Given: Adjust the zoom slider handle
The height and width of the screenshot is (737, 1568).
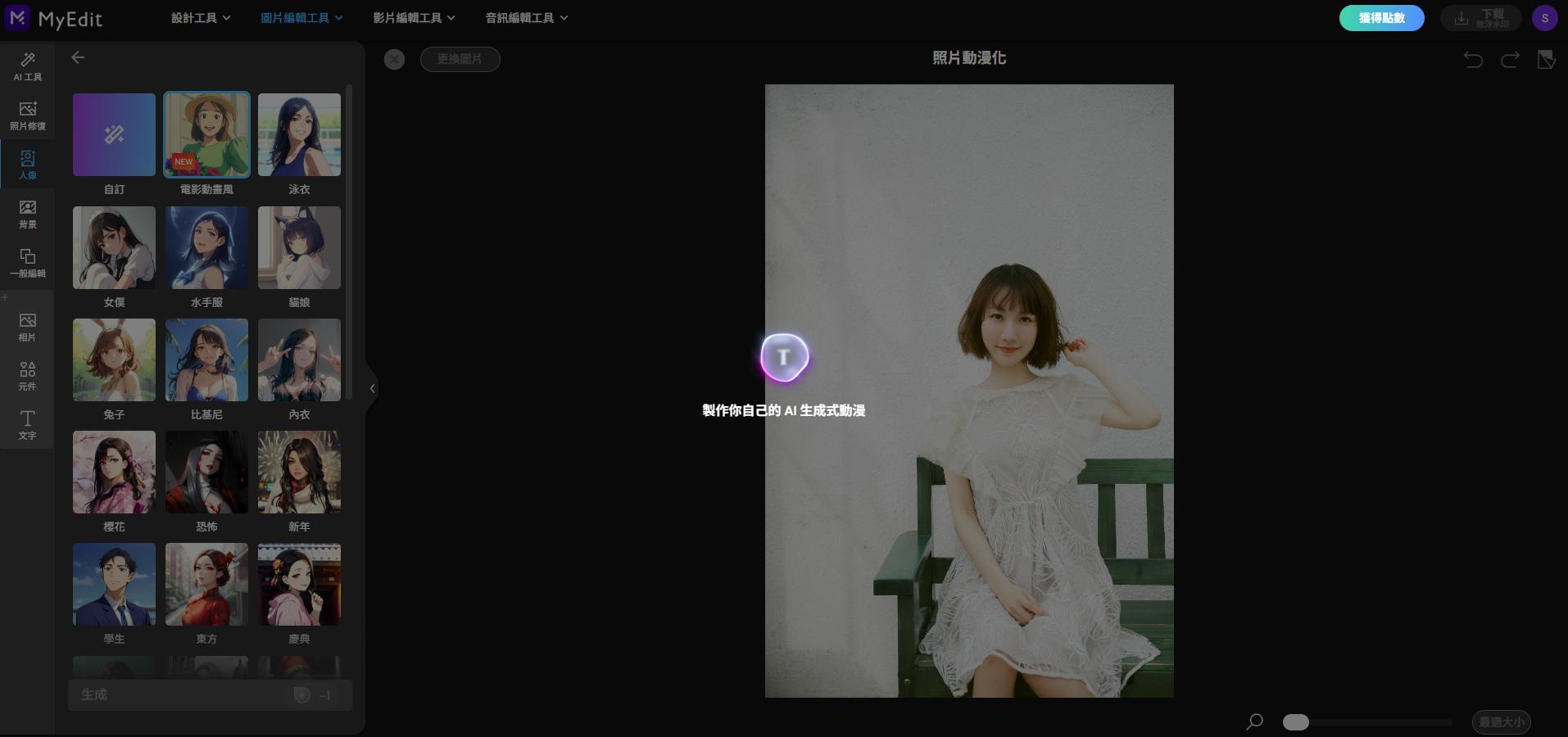Looking at the screenshot, I should [x=1295, y=721].
